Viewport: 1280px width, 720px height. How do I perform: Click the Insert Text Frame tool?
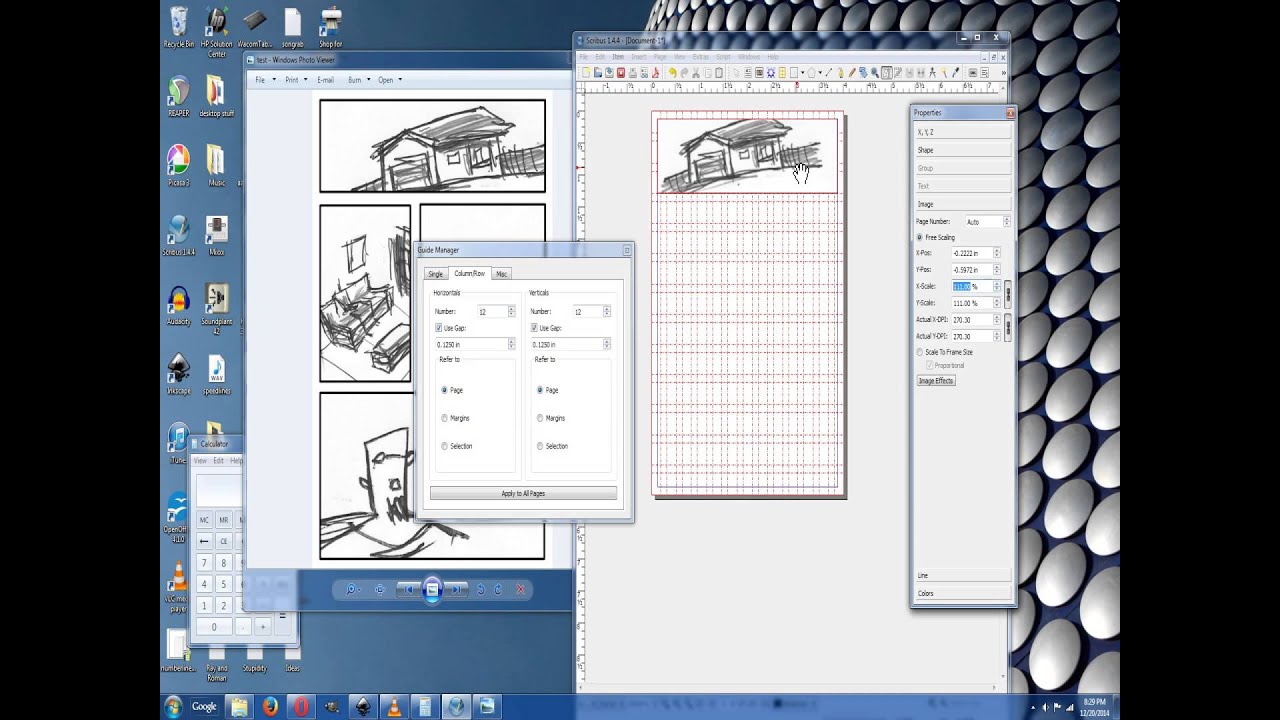pos(748,73)
